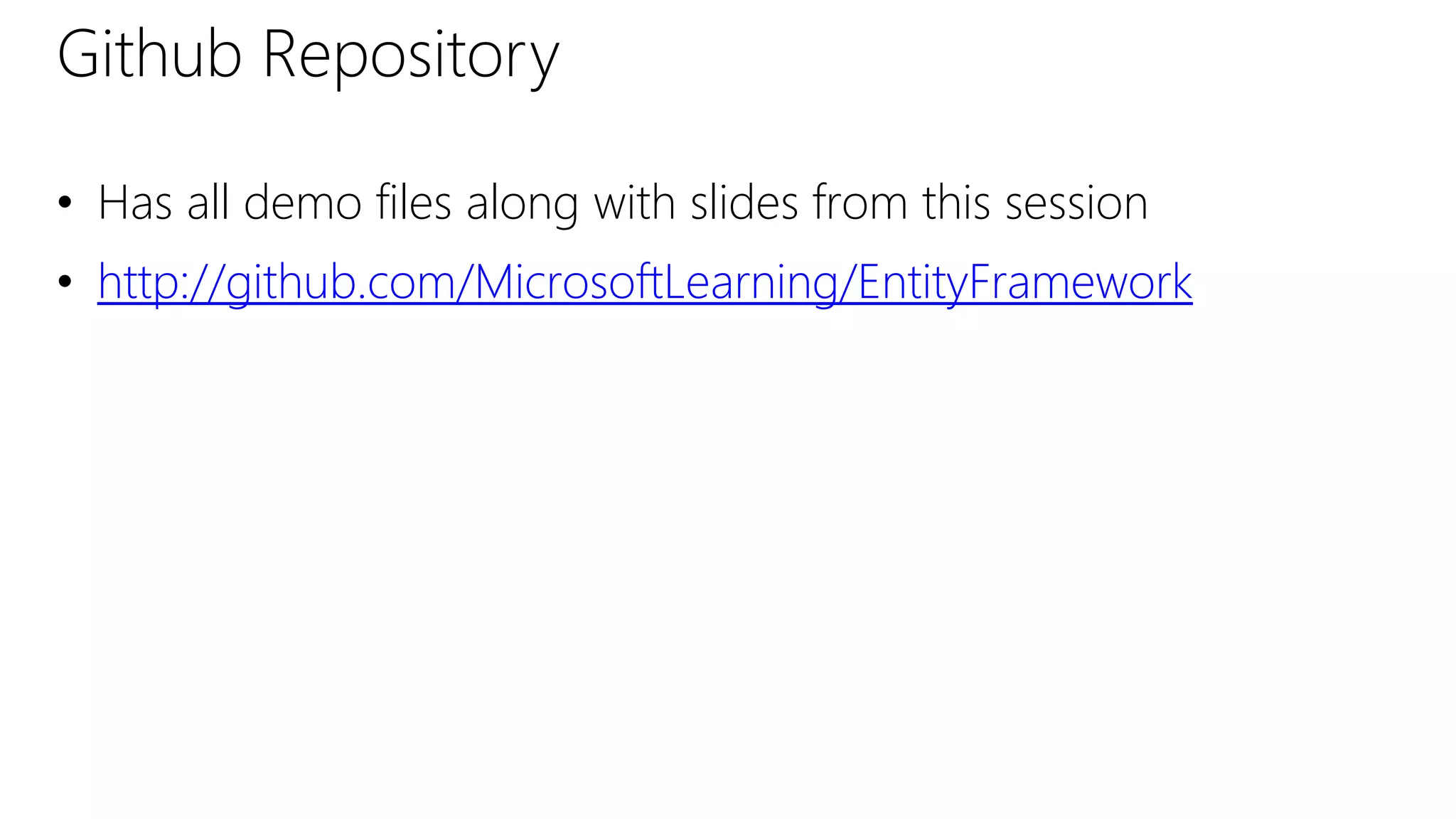
Task: Click the word 'files' in first bullet
Action: [x=414, y=202]
